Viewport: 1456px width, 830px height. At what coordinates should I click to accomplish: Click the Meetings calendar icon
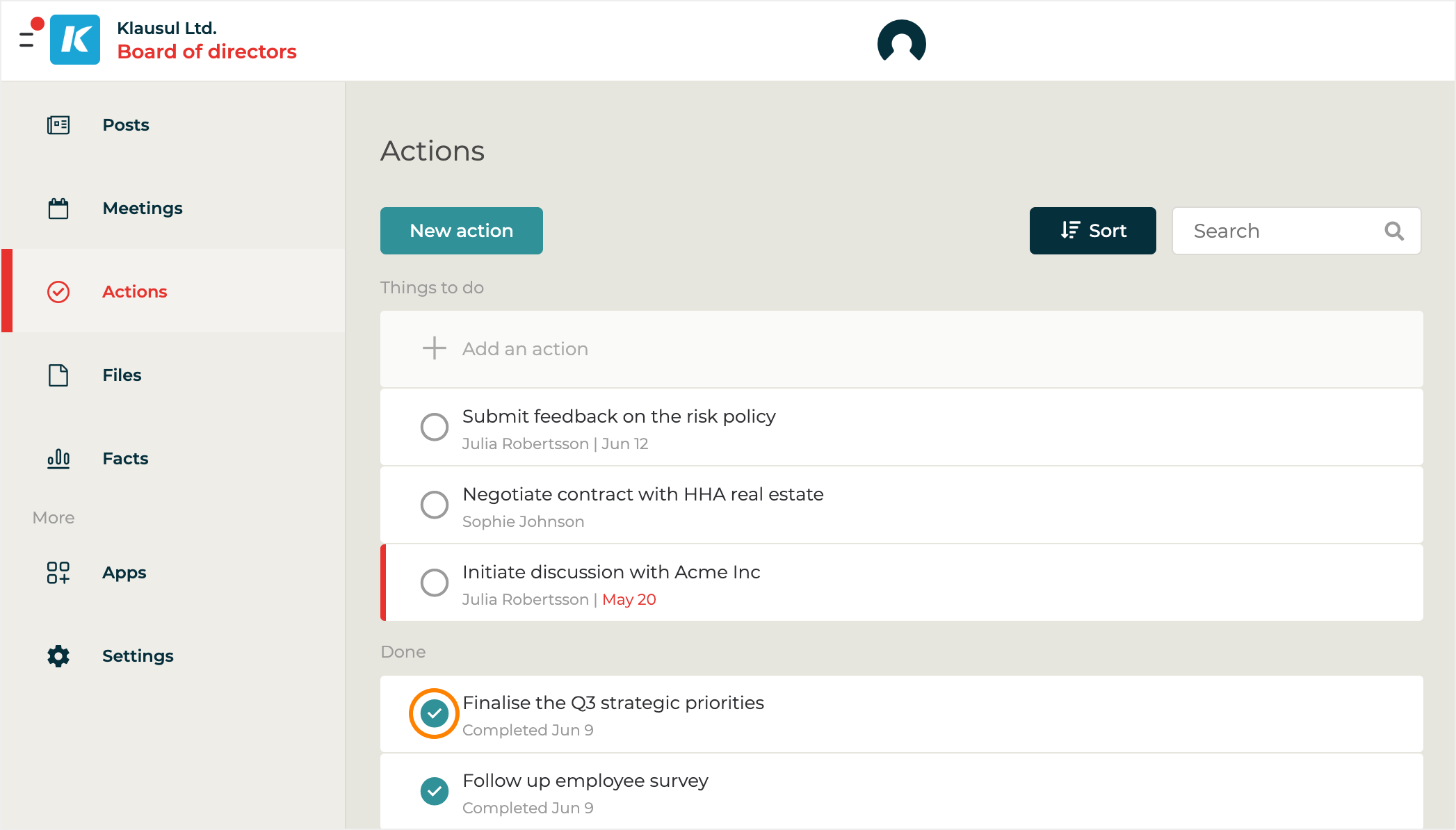pyautogui.click(x=58, y=209)
